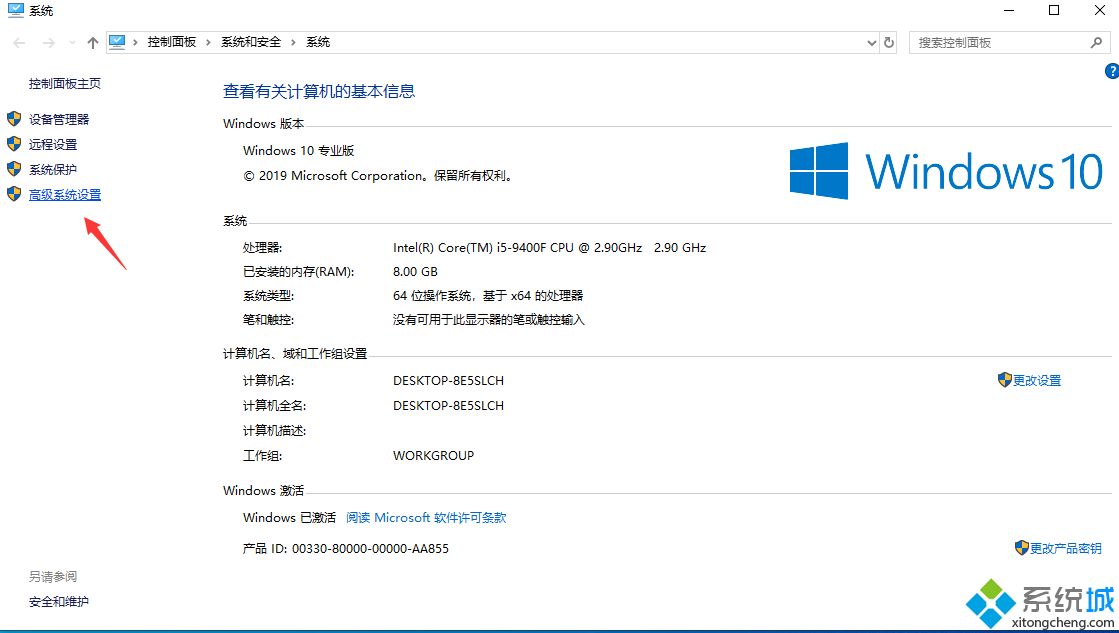The height and width of the screenshot is (633, 1119).
Task: Click the shield icon beside 设备管理器
Action: 14,118
